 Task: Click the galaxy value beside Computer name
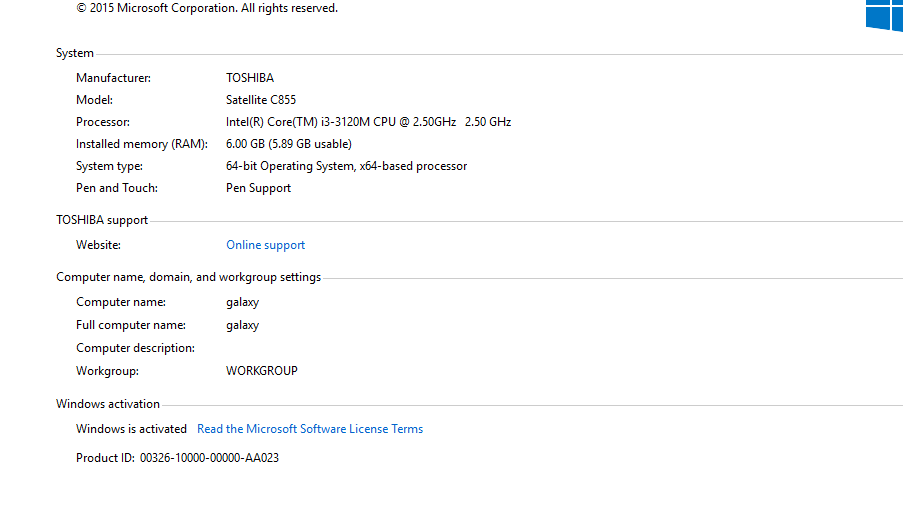tap(242, 302)
